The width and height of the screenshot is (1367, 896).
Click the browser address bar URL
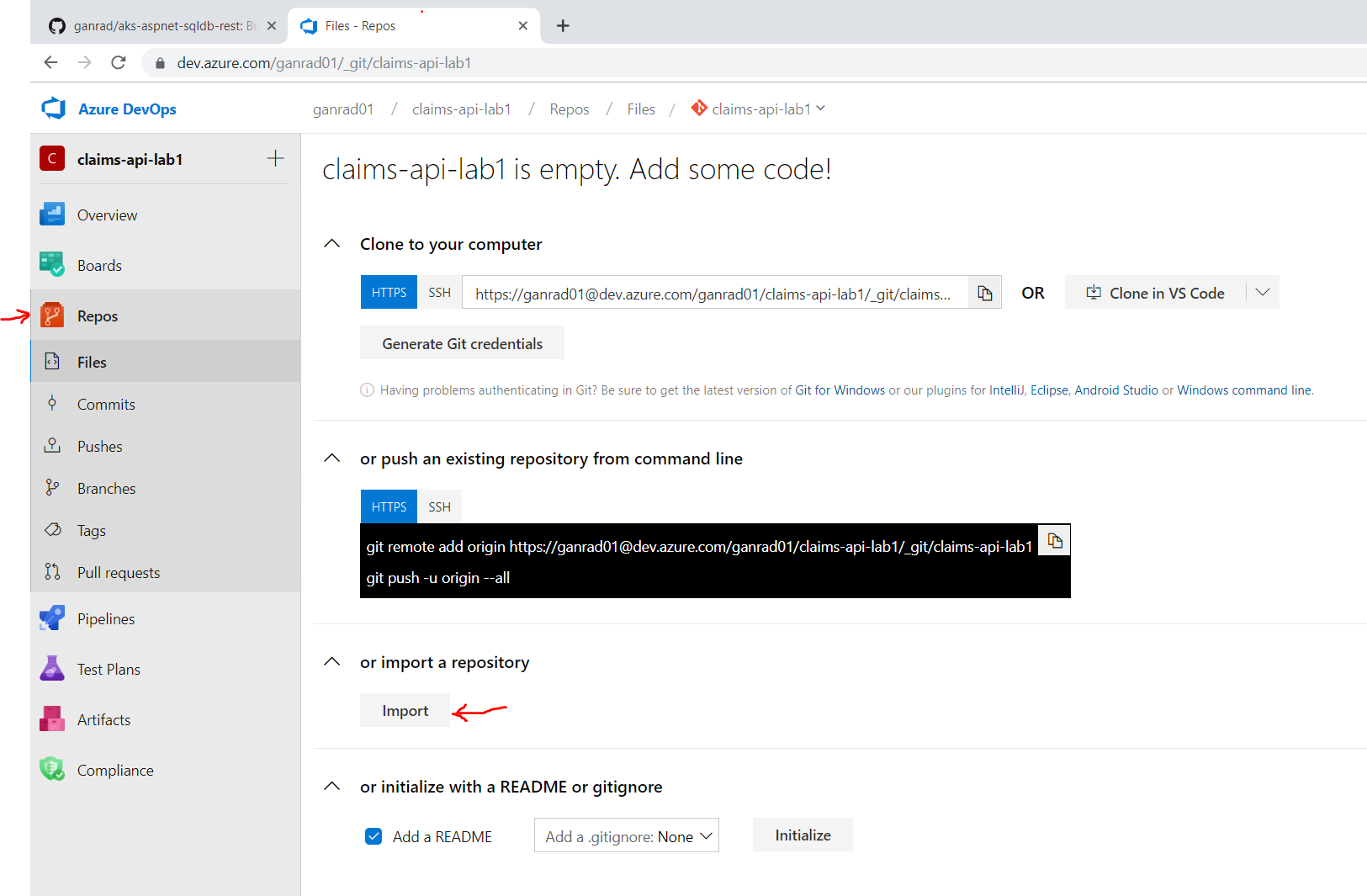coord(324,63)
